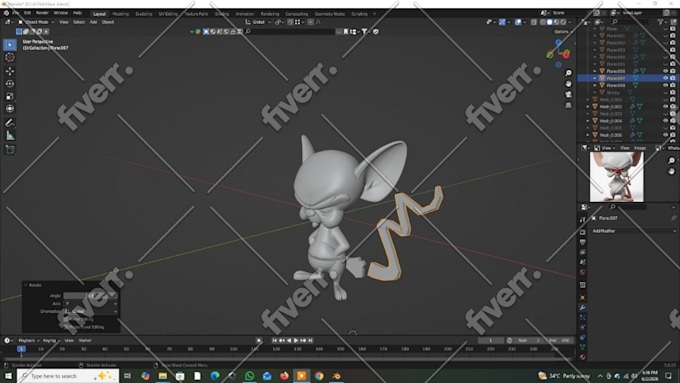Viewport: 680px width, 383px height.
Task: Toggle viewport overlays button
Action: 518,22
